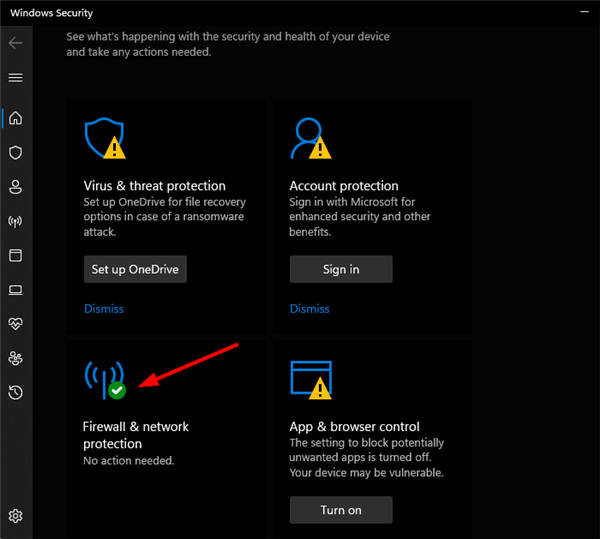Image resolution: width=600 pixels, height=539 pixels.
Task: Click the 'No action needed.' status text
Action: (129, 461)
